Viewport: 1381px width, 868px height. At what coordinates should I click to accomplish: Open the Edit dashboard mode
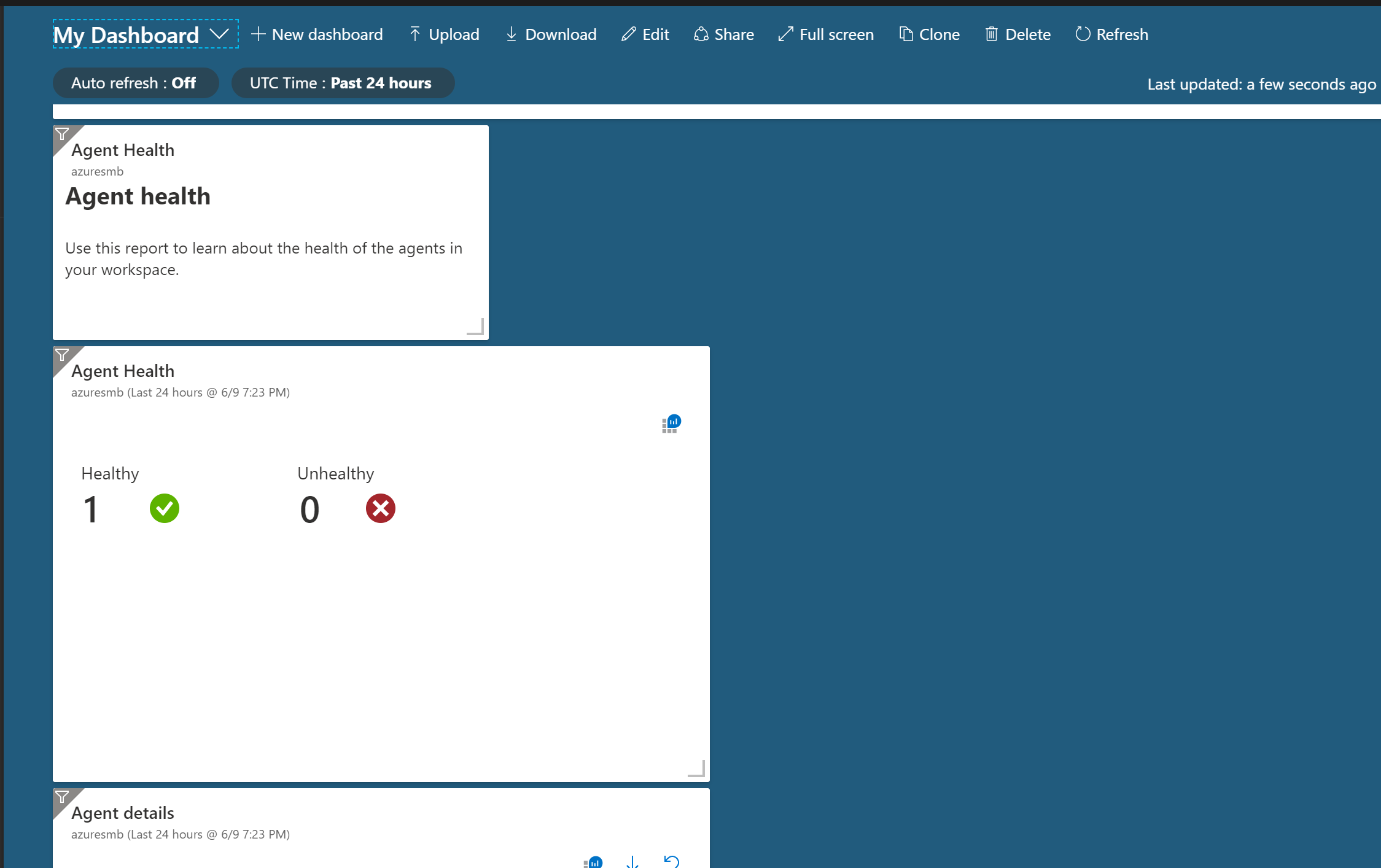645,34
